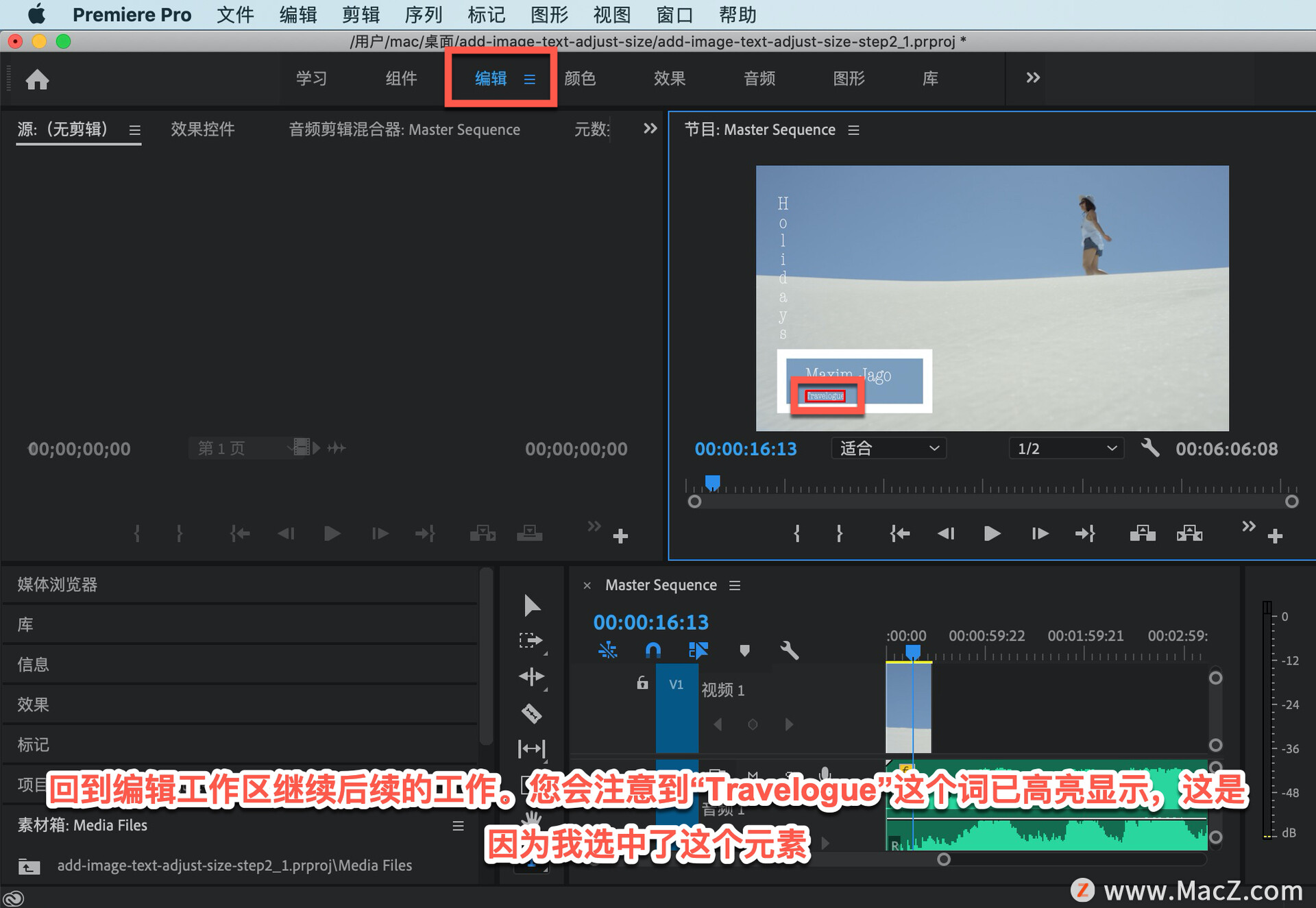Open timeline display settings wrench

790,650
